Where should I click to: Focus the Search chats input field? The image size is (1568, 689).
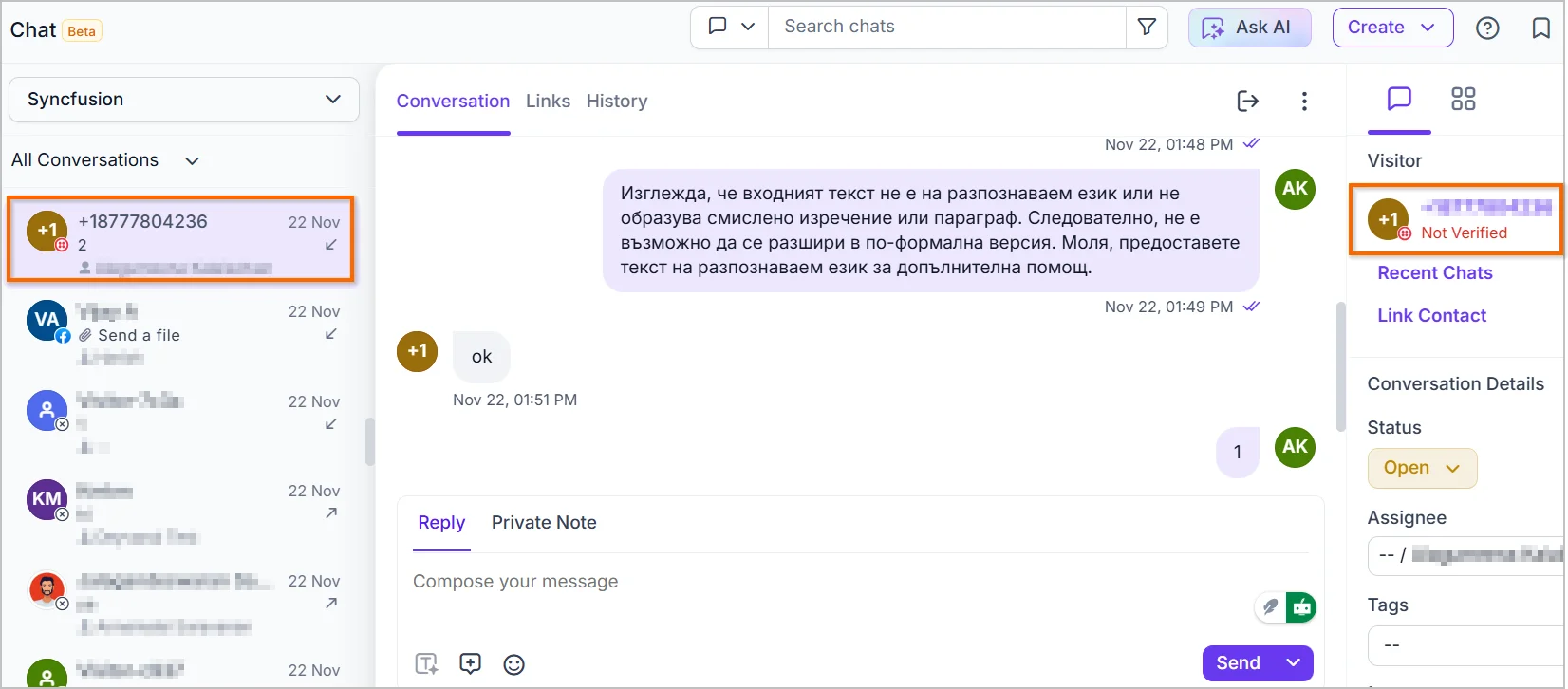946,27
